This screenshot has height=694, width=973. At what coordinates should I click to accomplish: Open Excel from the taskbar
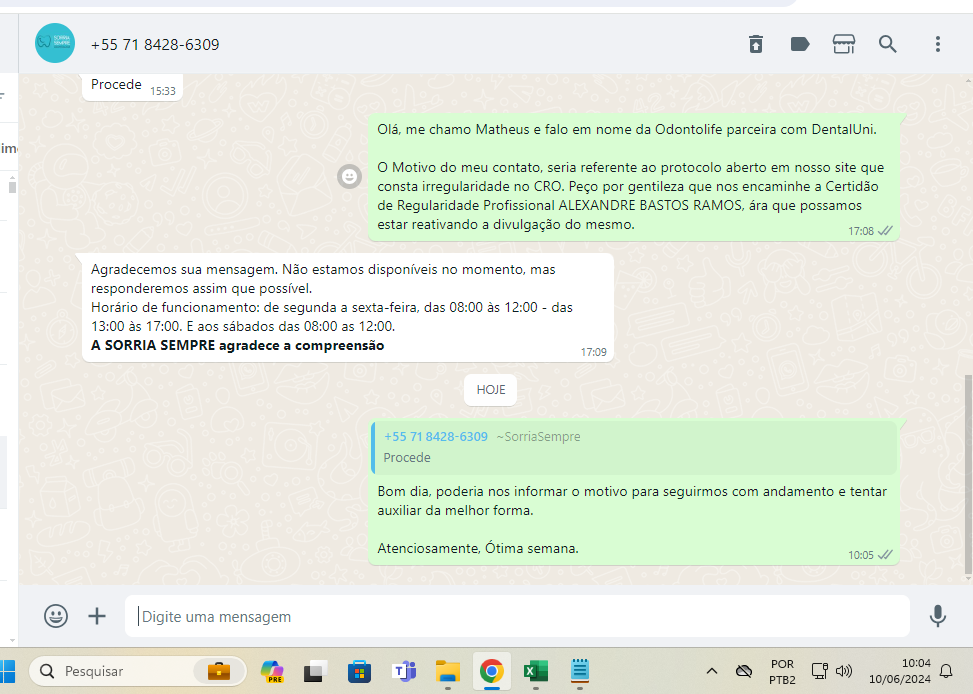point(536,671)
